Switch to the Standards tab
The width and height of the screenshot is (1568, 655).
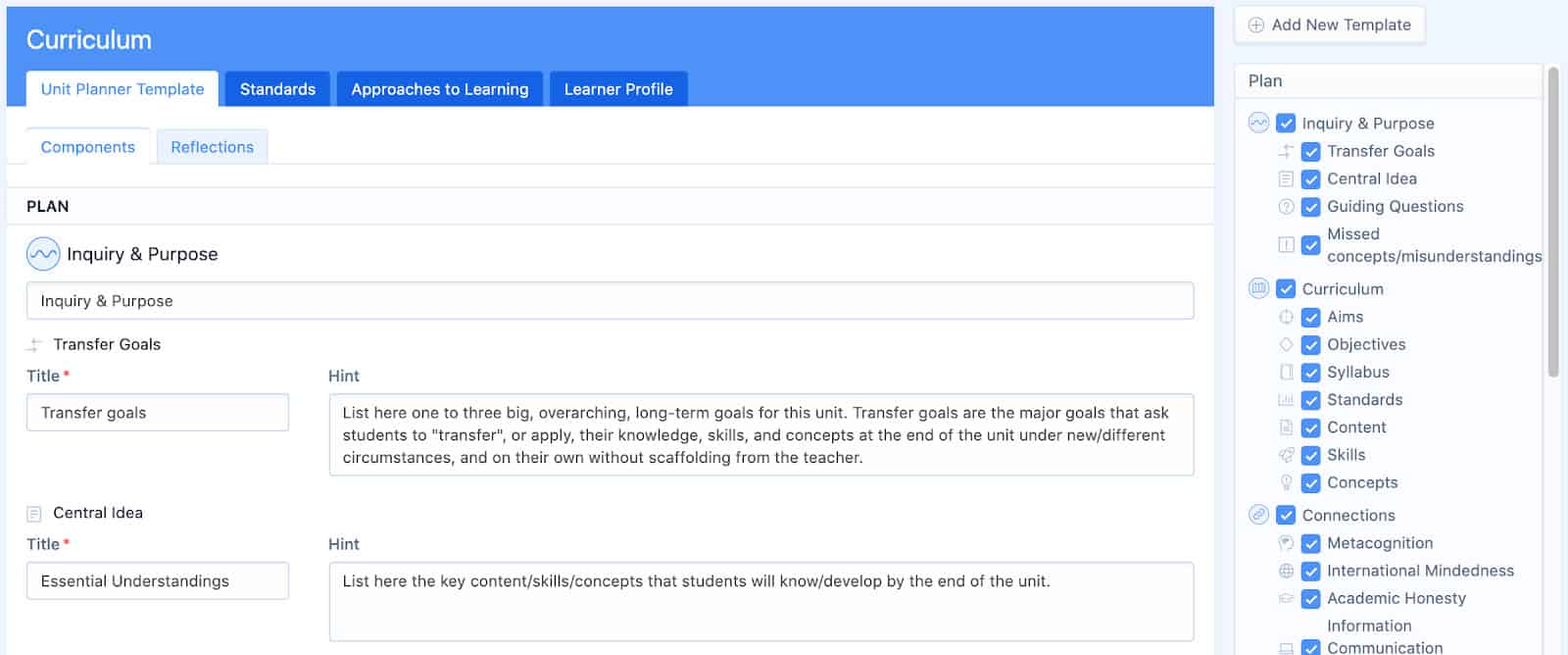pyautogui.click(x=277, y=89)
